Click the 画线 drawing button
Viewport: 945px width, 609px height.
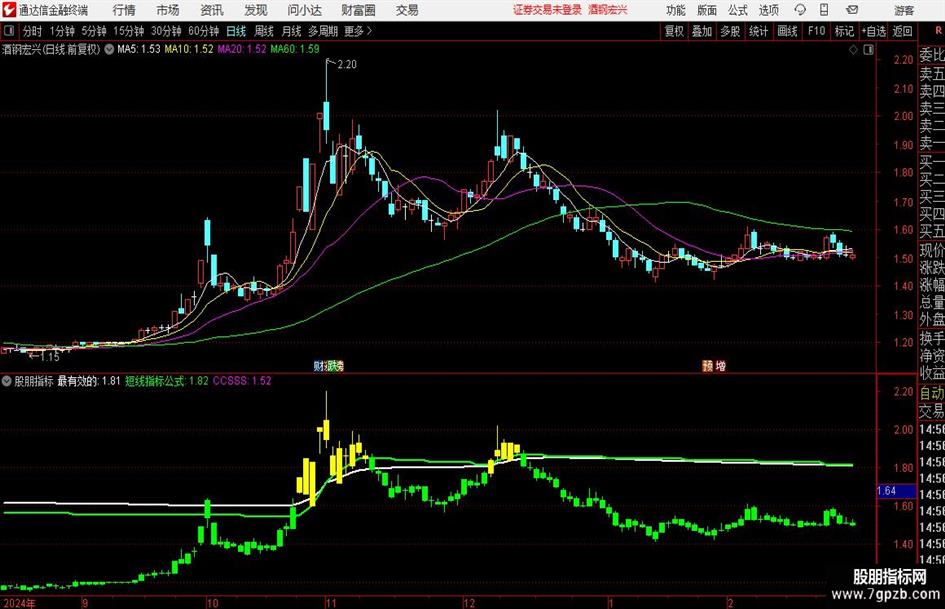[x=787, y=31]
